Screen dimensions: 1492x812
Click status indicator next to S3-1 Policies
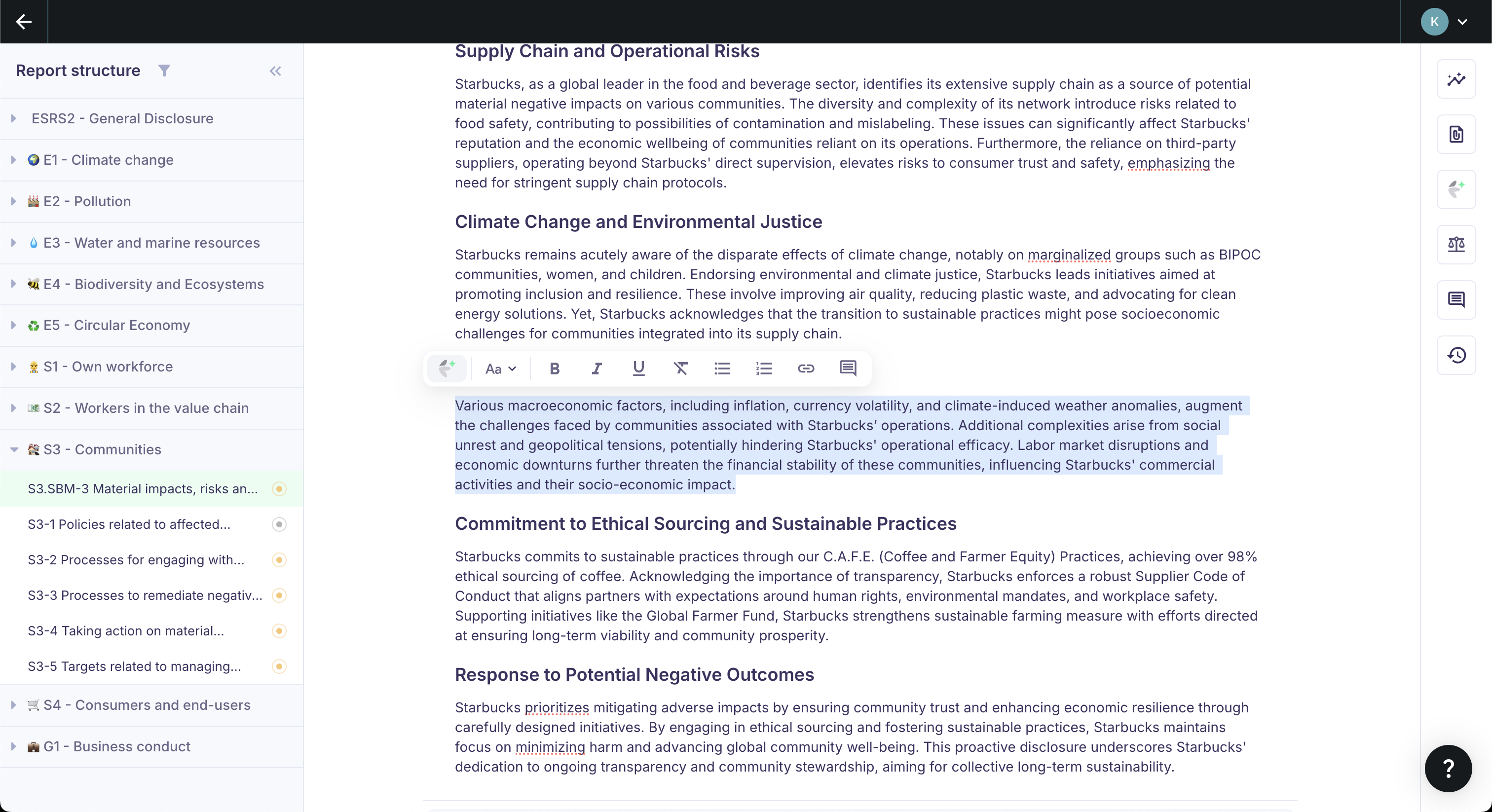279,524
